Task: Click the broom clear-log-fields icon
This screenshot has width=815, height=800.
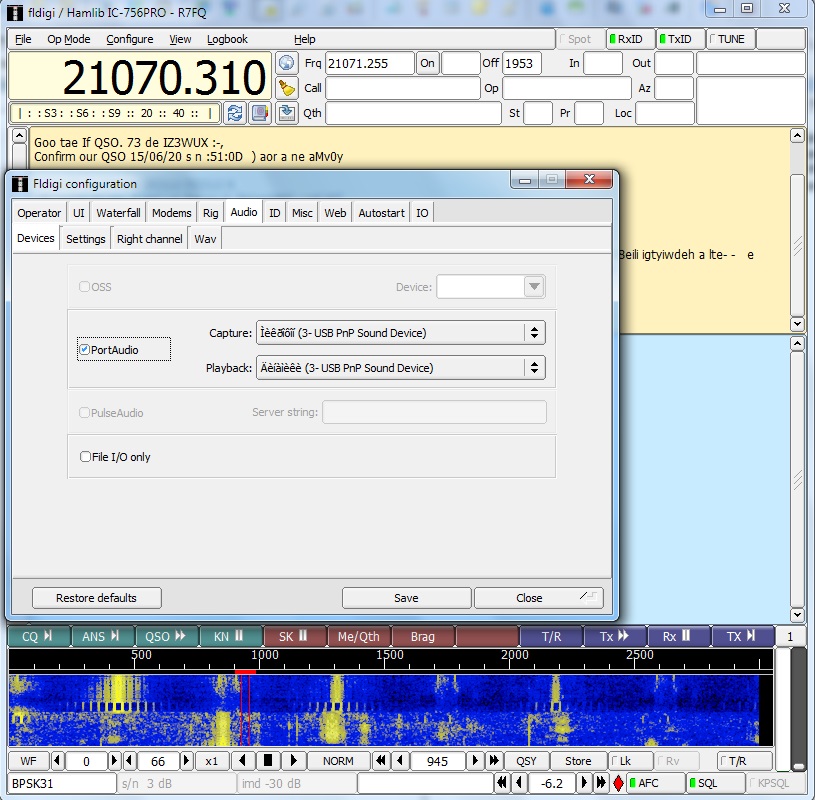Action: pos(287,88)
